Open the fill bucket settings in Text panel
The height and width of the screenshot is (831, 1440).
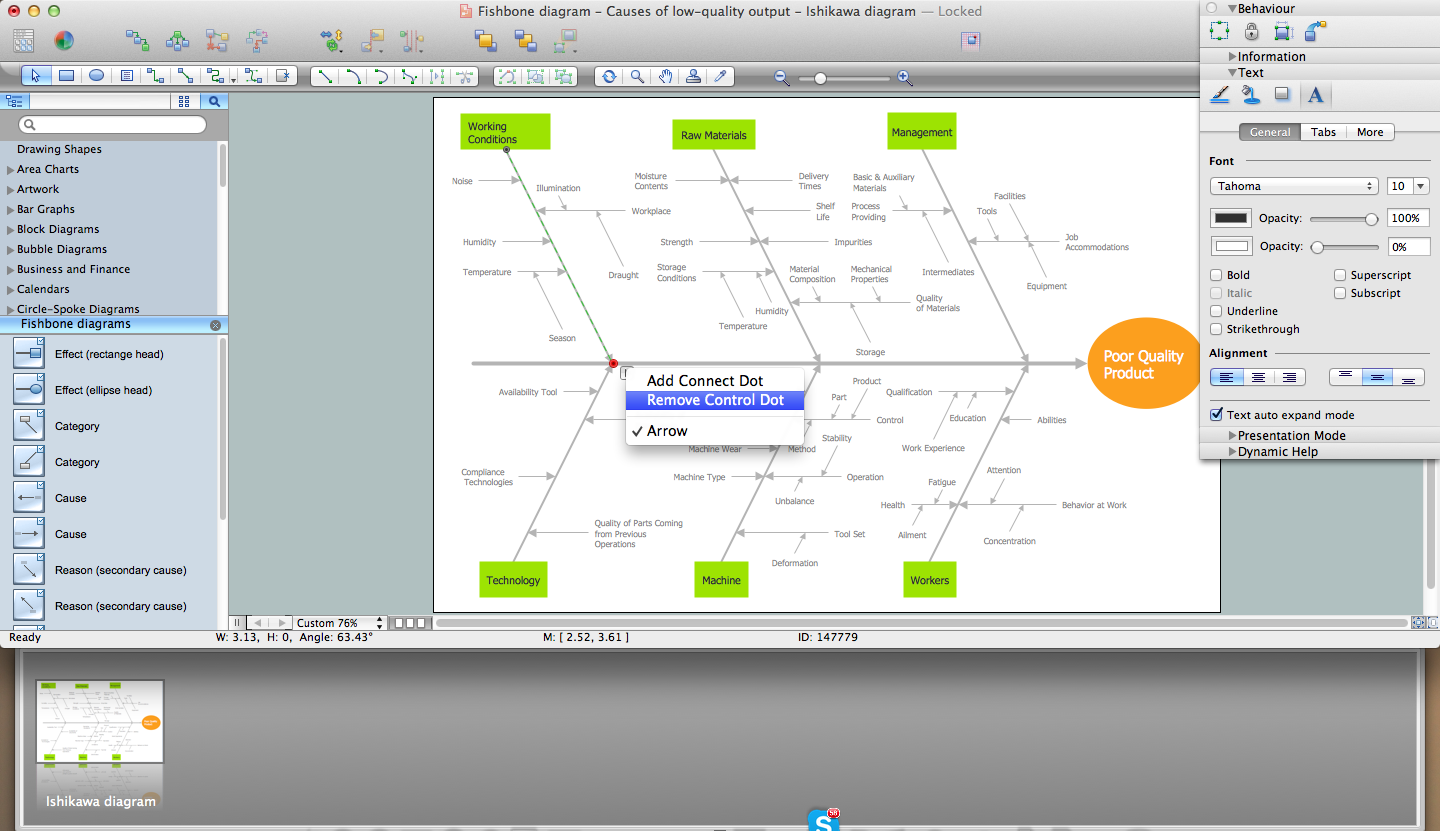1250,95
